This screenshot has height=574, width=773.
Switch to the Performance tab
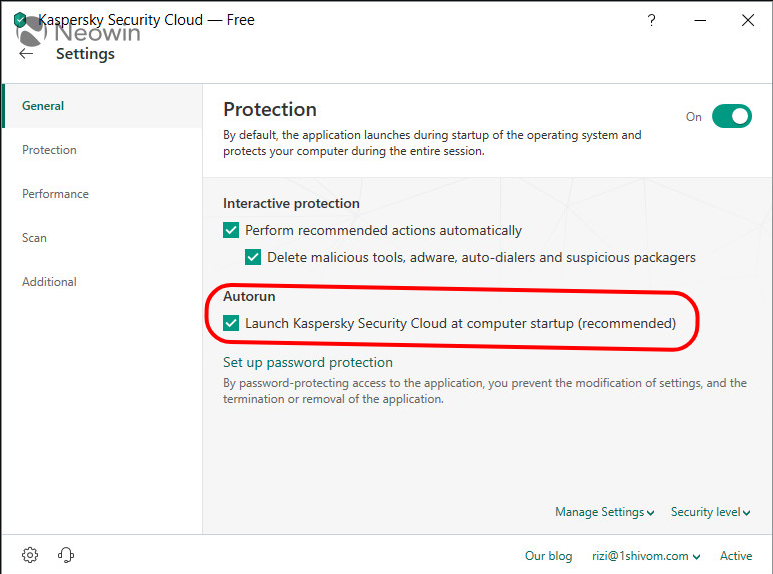point(55,194)
